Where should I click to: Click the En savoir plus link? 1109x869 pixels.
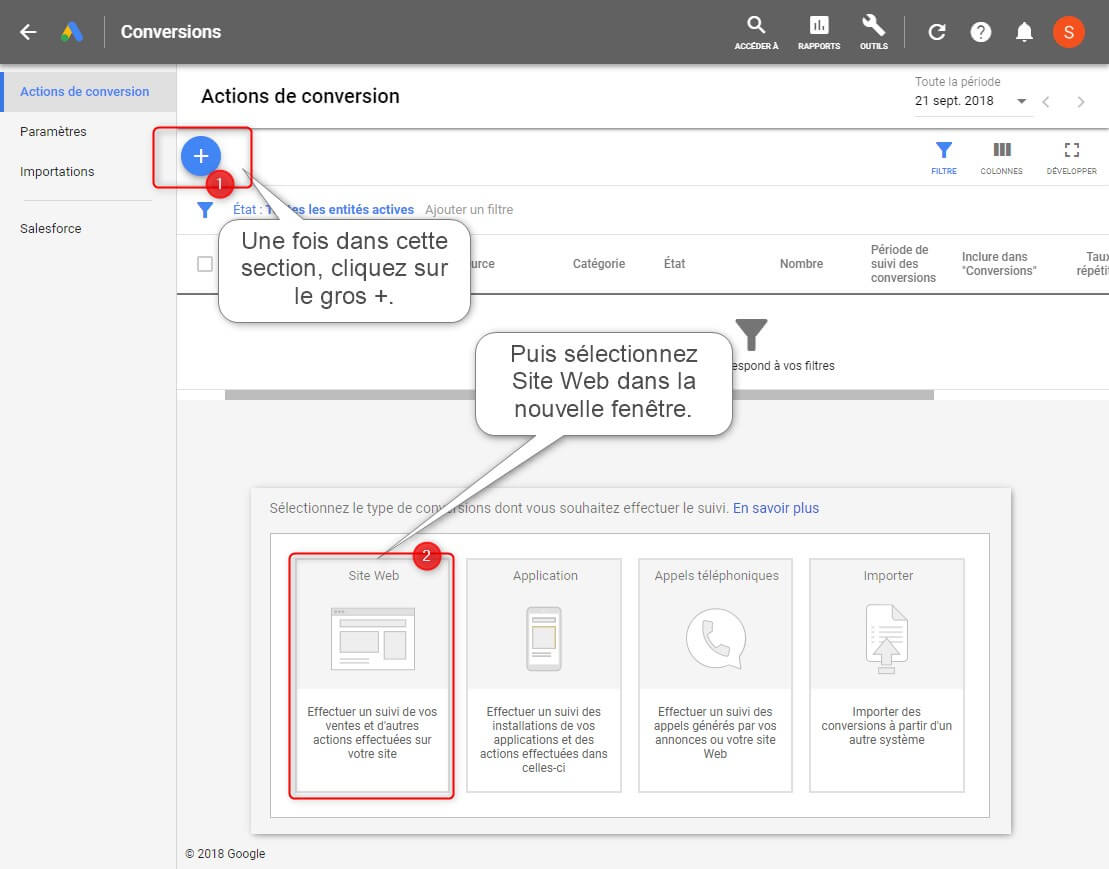(776, 508)
